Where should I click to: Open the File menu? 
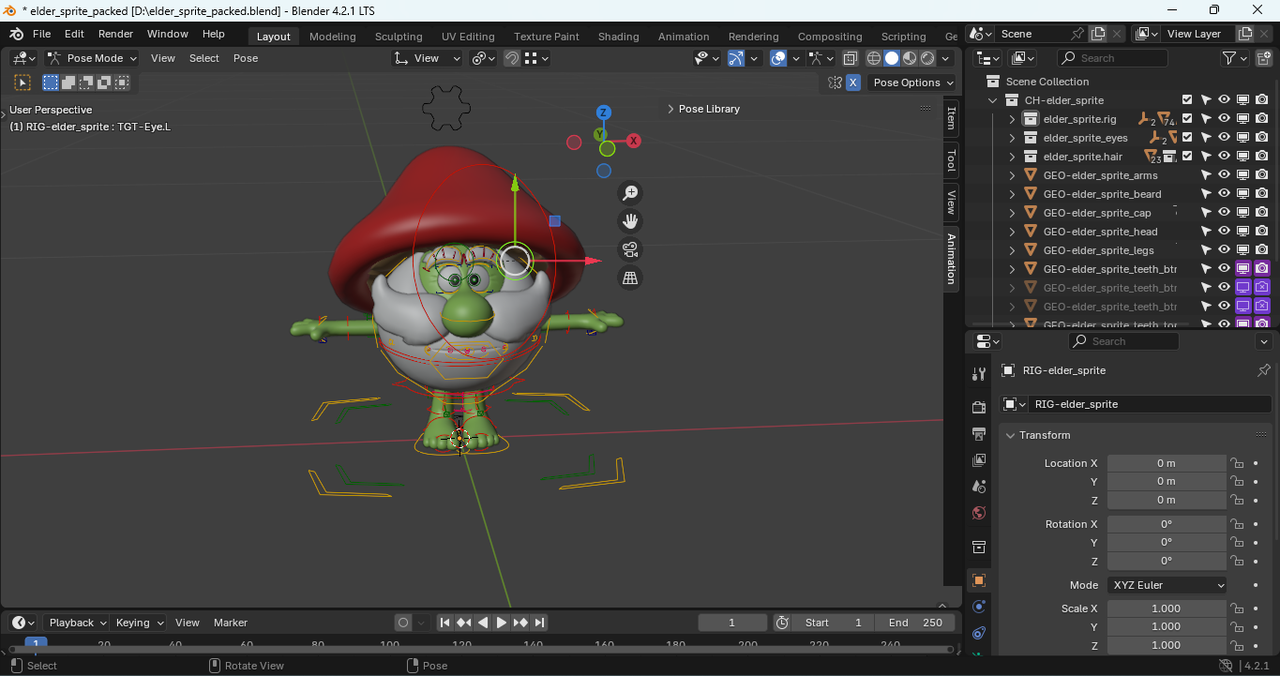pos(42,34)
